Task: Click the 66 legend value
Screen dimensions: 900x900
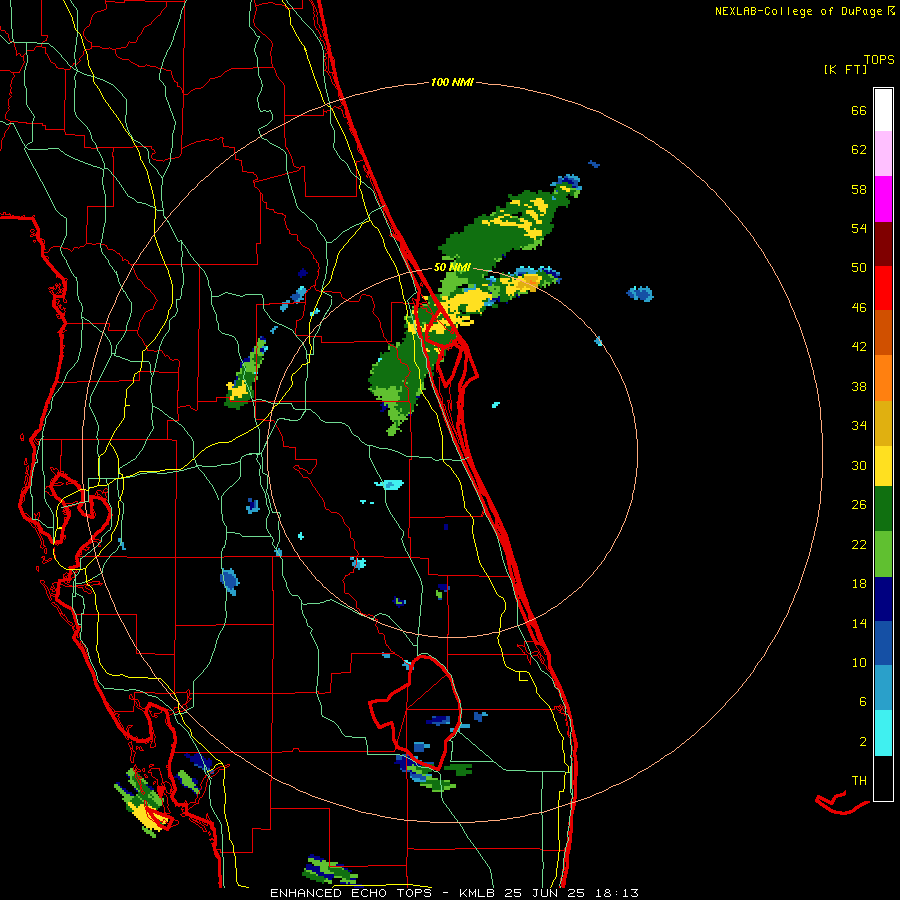Action: (859, 110)
